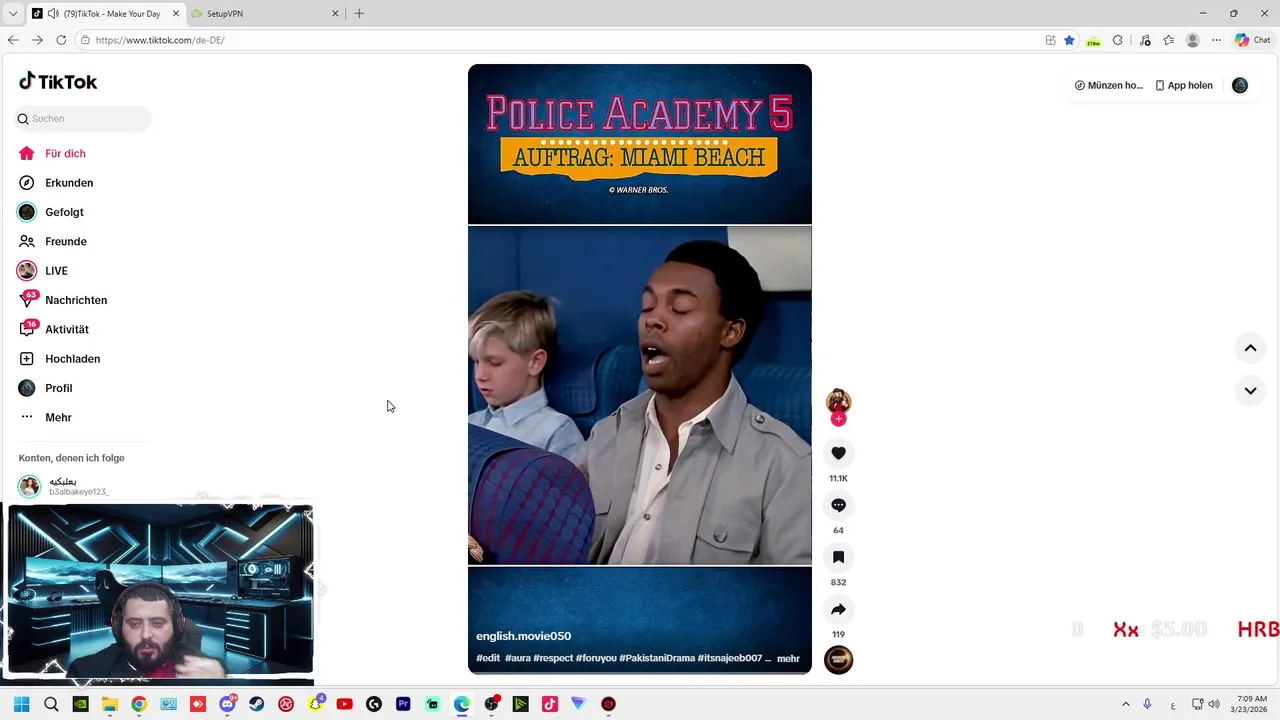
Task: Open the spinning sound disc
Action: point(838,660)
